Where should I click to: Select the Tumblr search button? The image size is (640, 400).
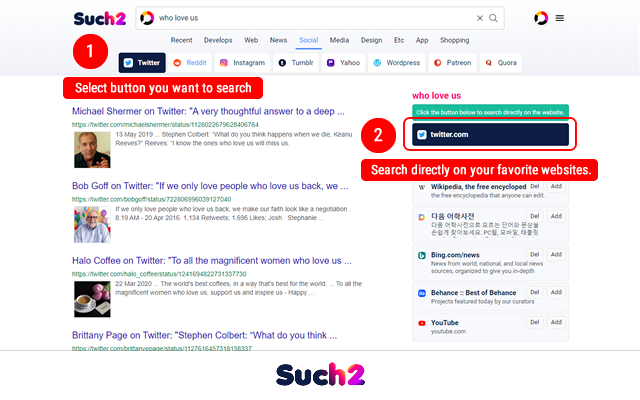(296, 62)
